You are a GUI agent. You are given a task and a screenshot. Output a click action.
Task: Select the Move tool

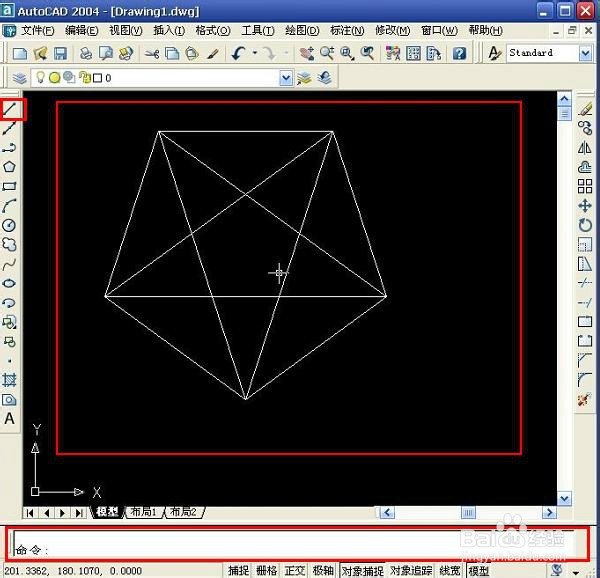585,206
